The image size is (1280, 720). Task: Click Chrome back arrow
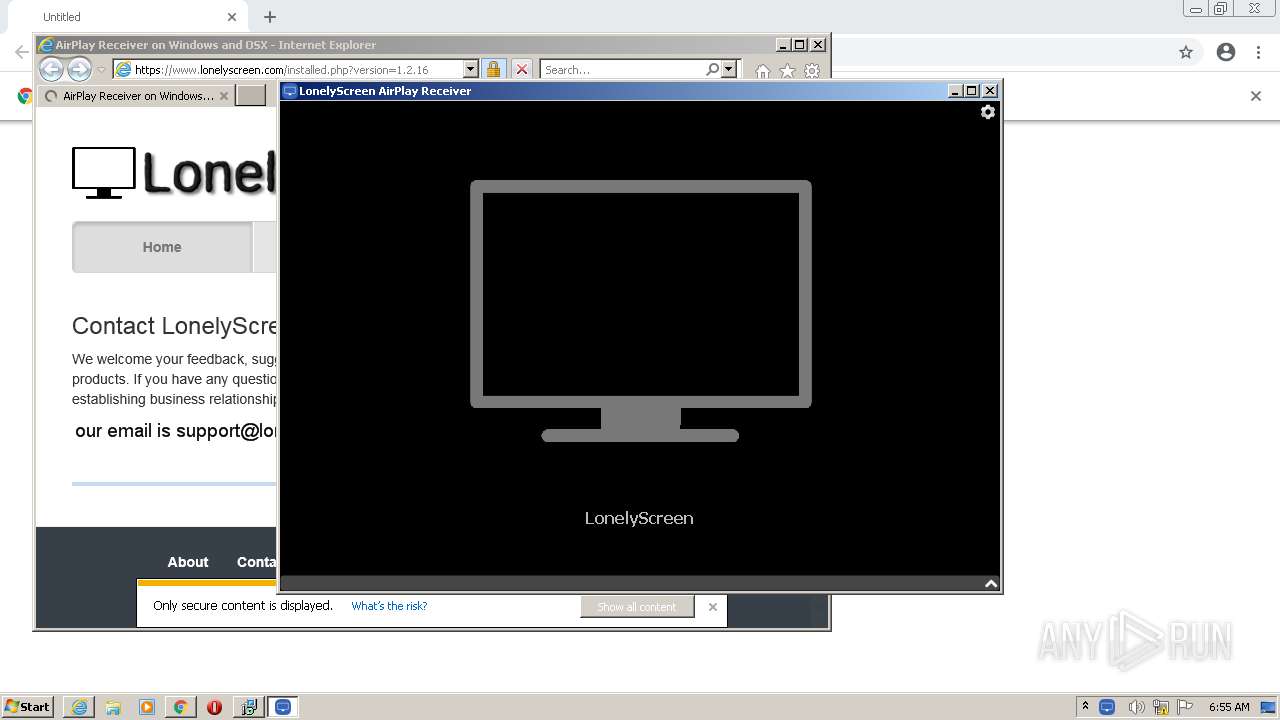[x=21, y=52]
